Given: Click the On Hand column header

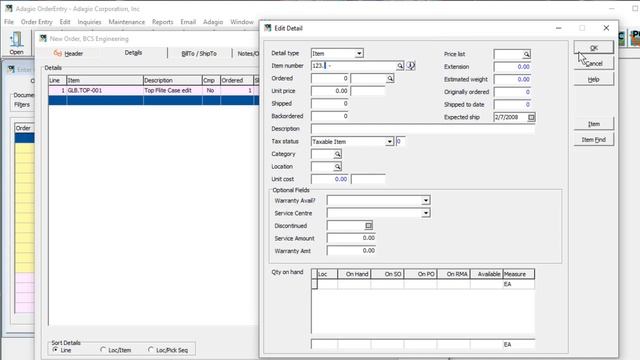Looking at the screenshot, I should (x=354, y=274).
